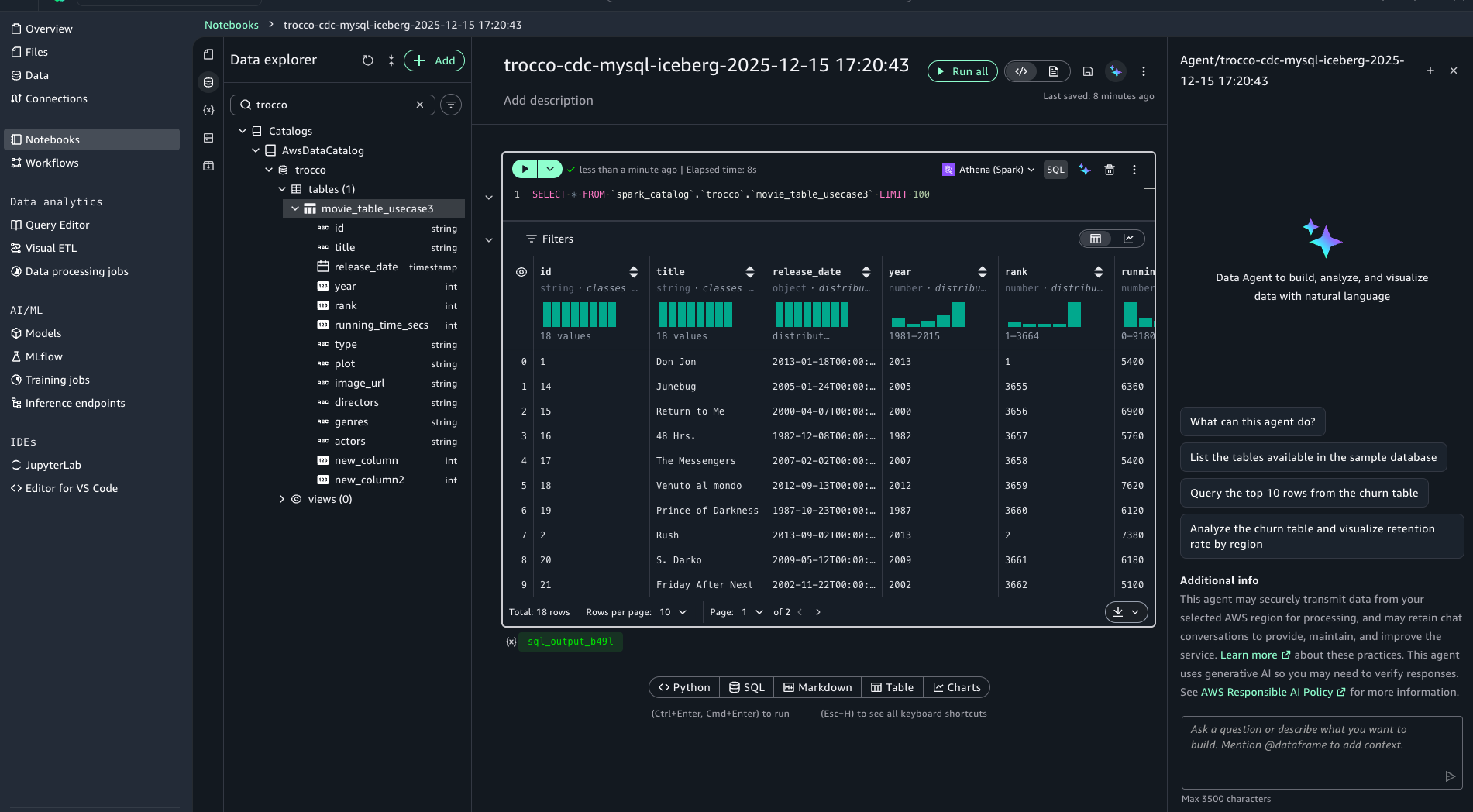Delete the SQL cell with trash icon
This screenshot has height=812, width=1473.
point(1110,170)
